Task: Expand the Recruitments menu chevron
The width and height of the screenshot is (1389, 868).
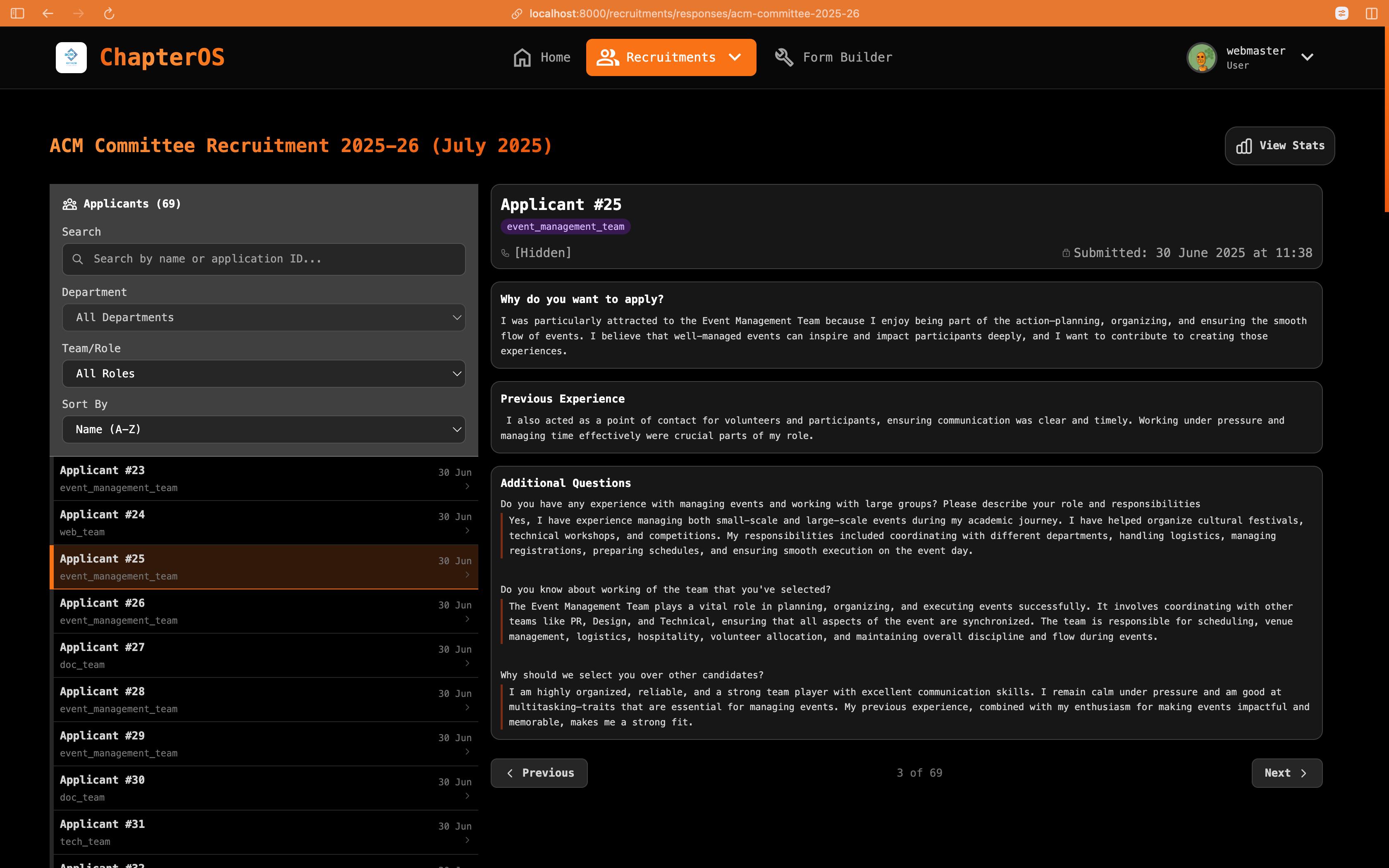Action: pyautogui.click(x=735, y=57)
